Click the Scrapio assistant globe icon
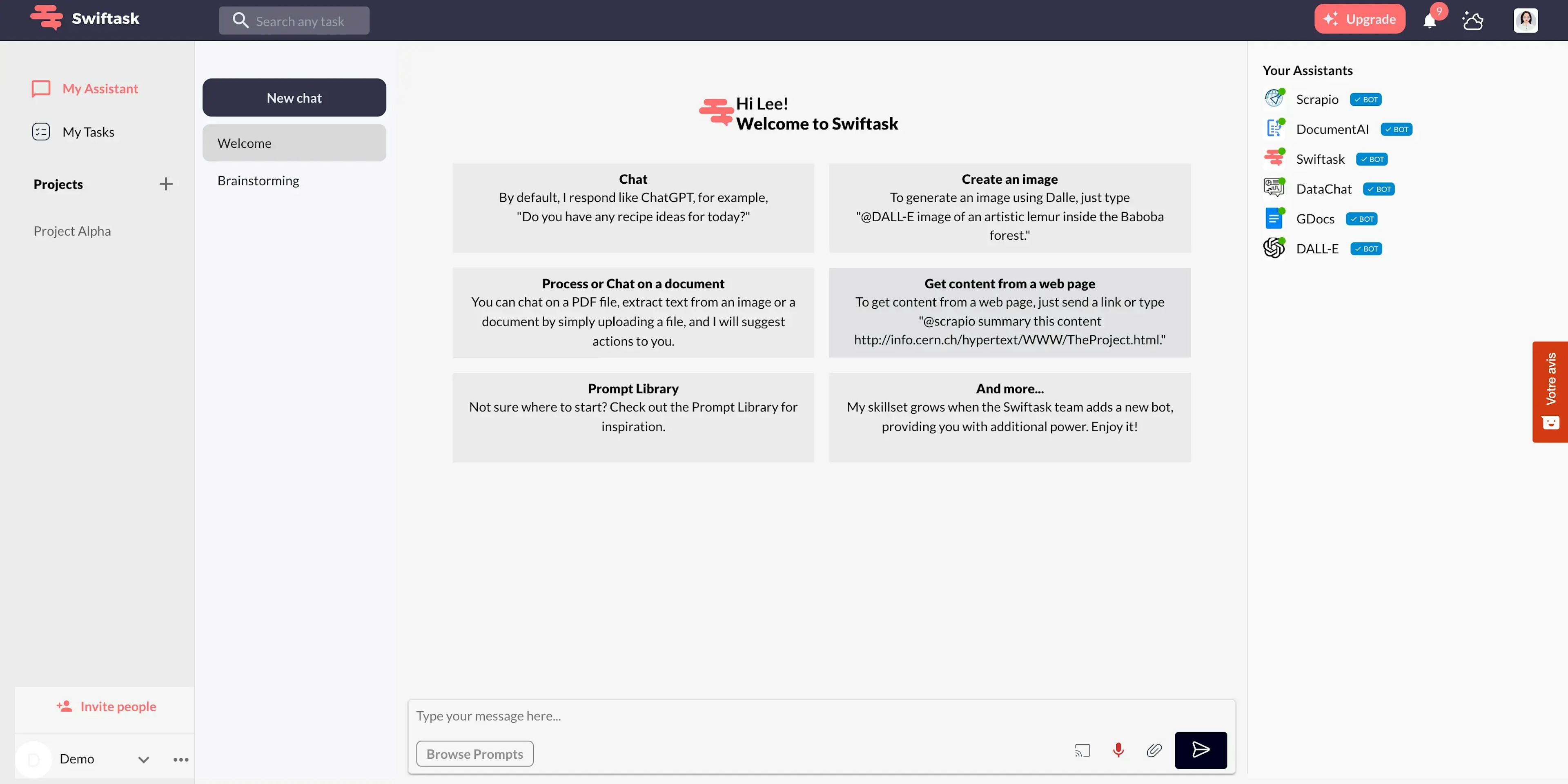 [x=1274, y=98]
